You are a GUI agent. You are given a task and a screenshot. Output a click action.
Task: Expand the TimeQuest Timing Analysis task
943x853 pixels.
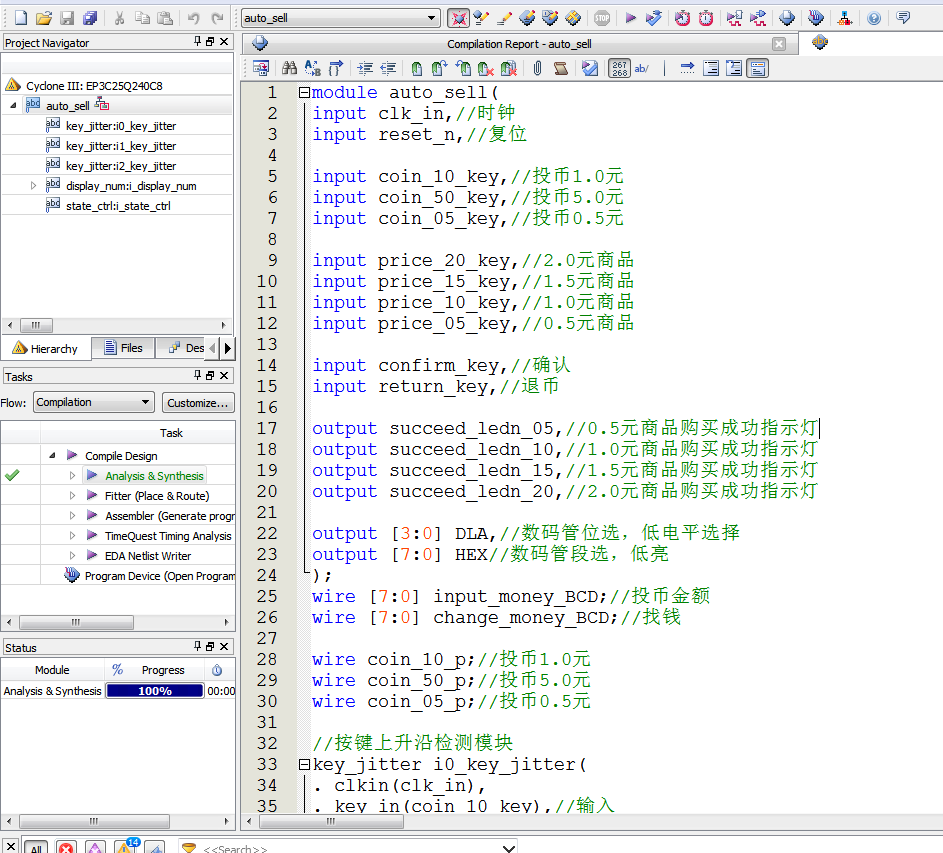point(73,535)
